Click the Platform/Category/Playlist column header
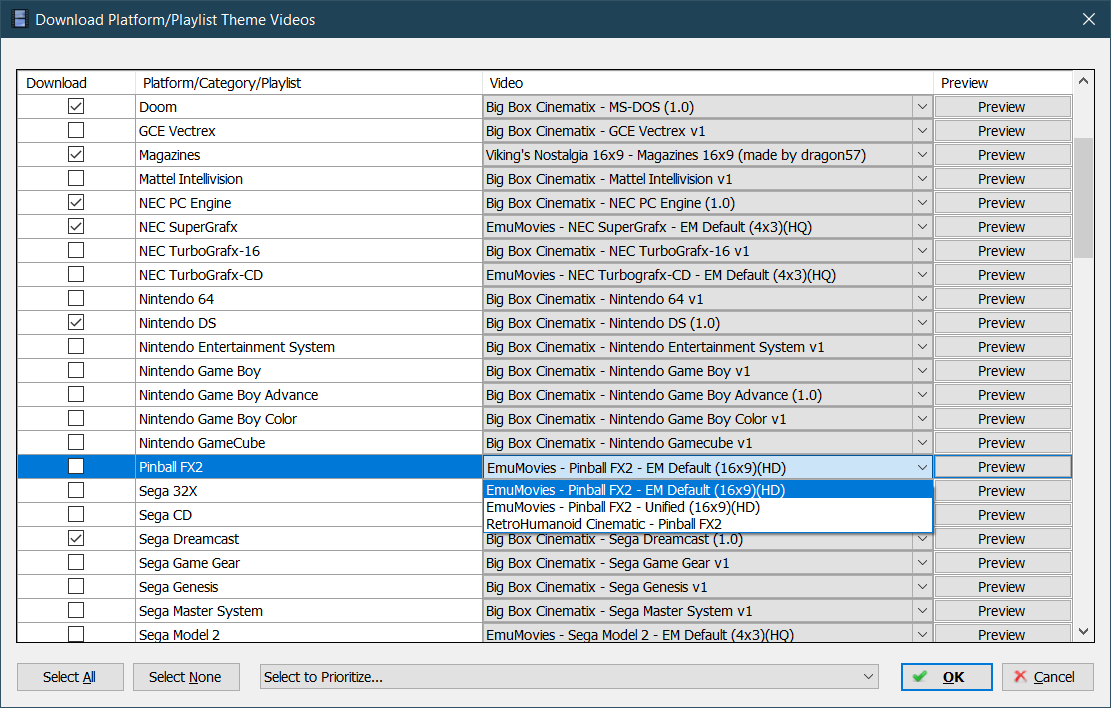Image resolution: width=1111 pixels, height=708 pixels. pos(309,83)
